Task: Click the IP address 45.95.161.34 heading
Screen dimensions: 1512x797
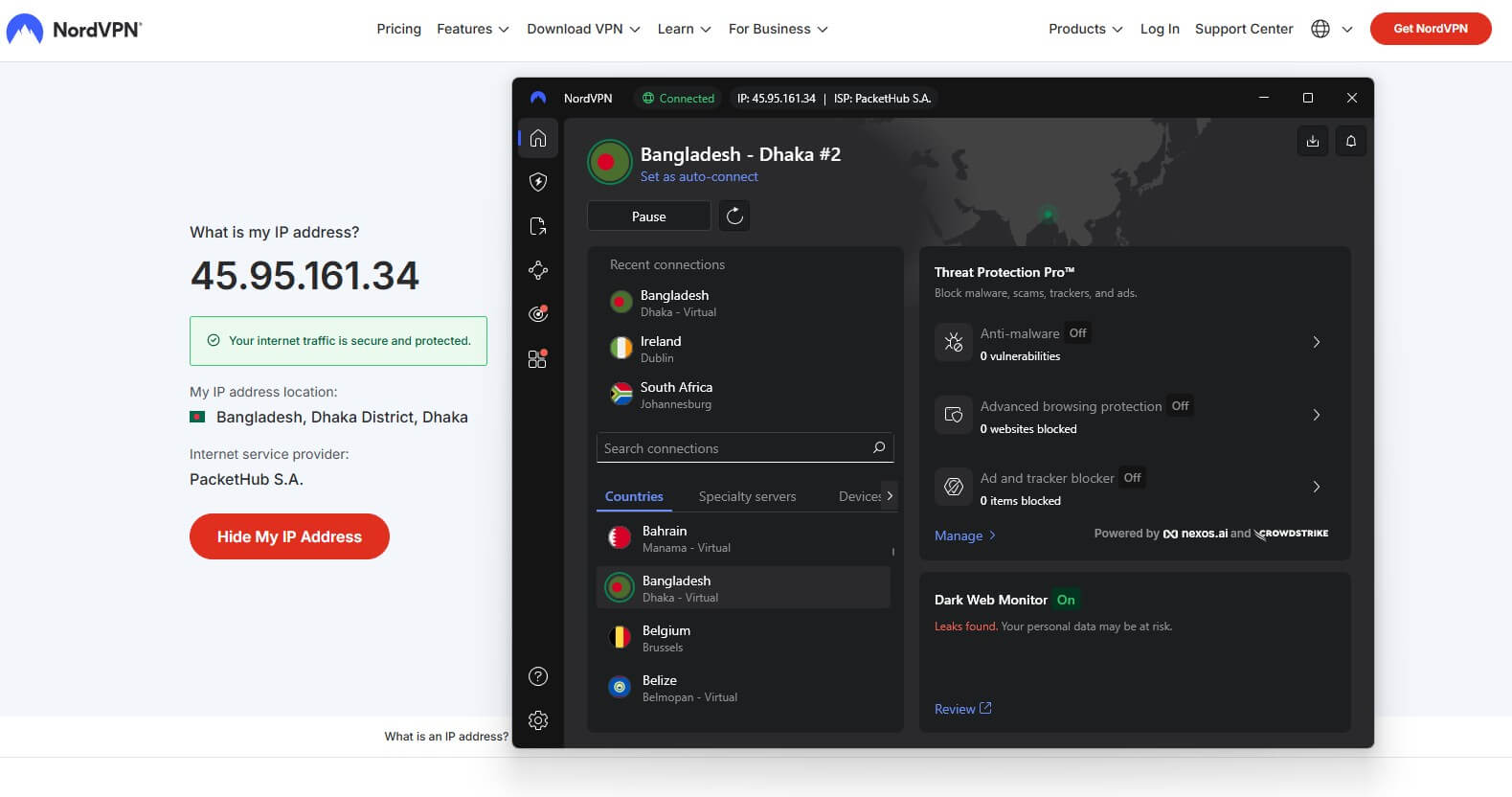Action: tap(305, 276)
